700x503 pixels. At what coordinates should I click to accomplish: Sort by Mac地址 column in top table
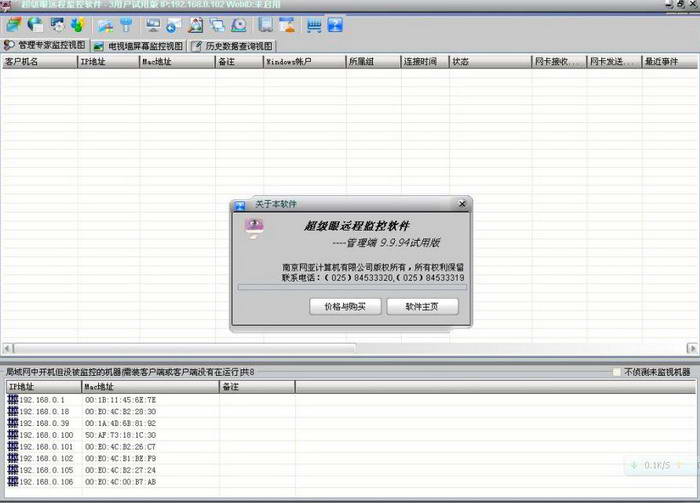pos(177,62)
